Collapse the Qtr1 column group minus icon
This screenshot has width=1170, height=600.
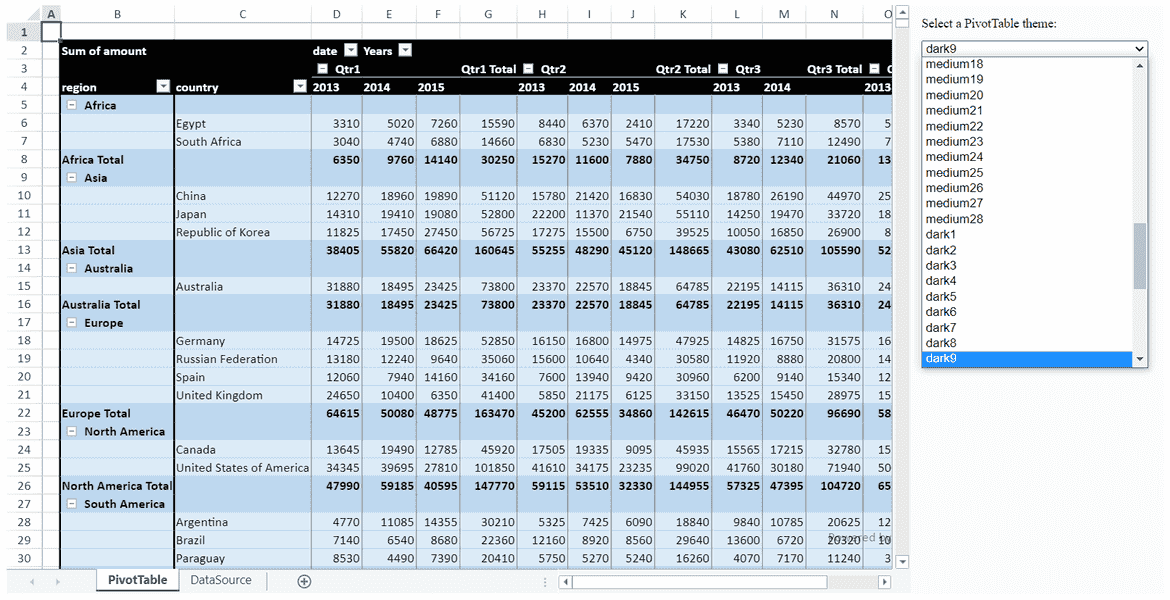coord(322,69)
